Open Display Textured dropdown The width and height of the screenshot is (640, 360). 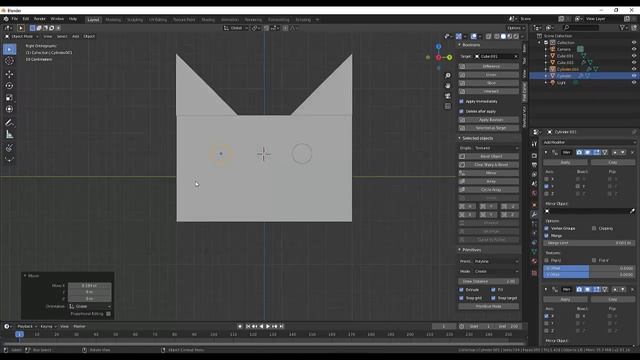(x=496, y=148)
